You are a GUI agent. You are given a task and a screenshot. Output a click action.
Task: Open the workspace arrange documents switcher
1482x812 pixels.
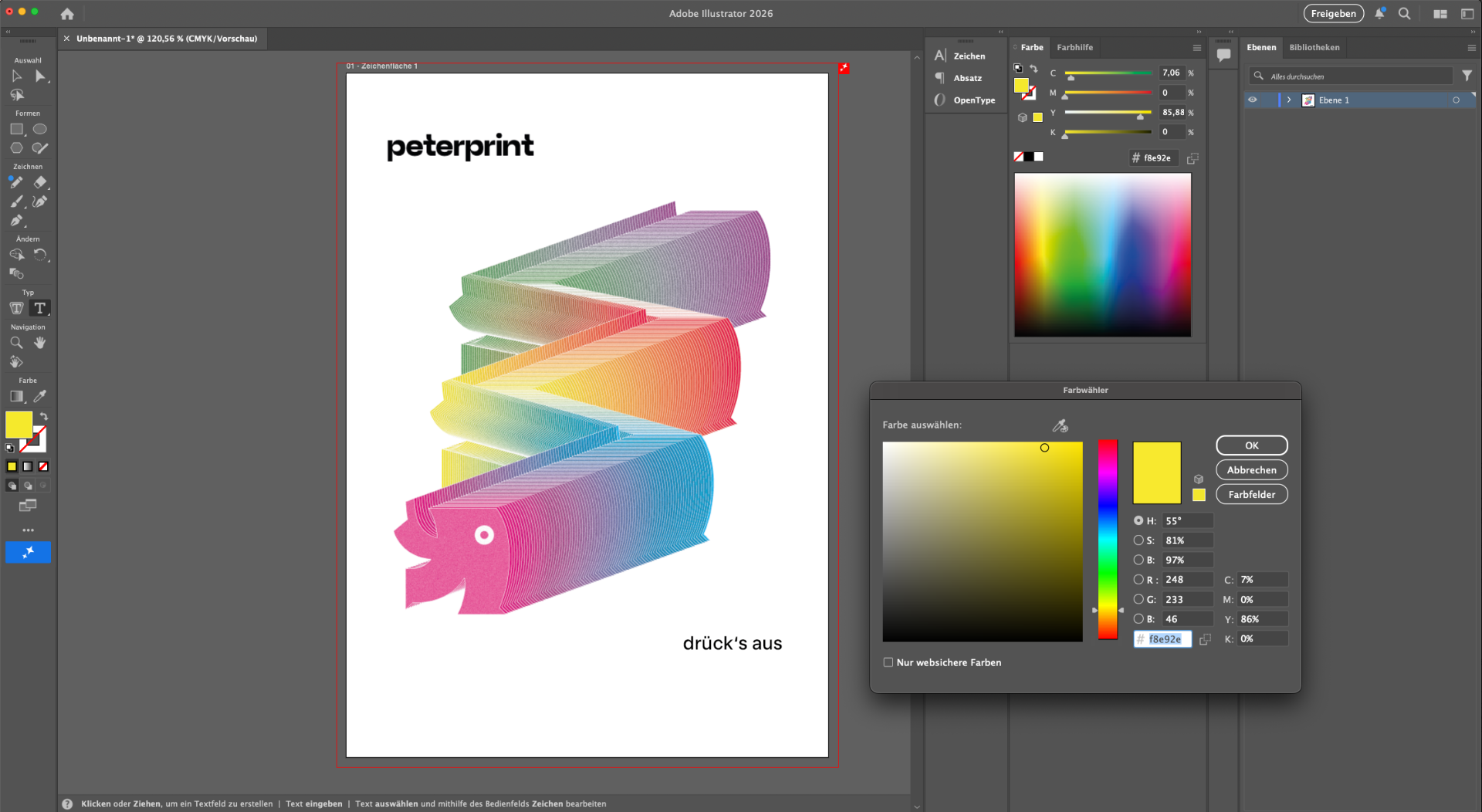(1440, 13)
